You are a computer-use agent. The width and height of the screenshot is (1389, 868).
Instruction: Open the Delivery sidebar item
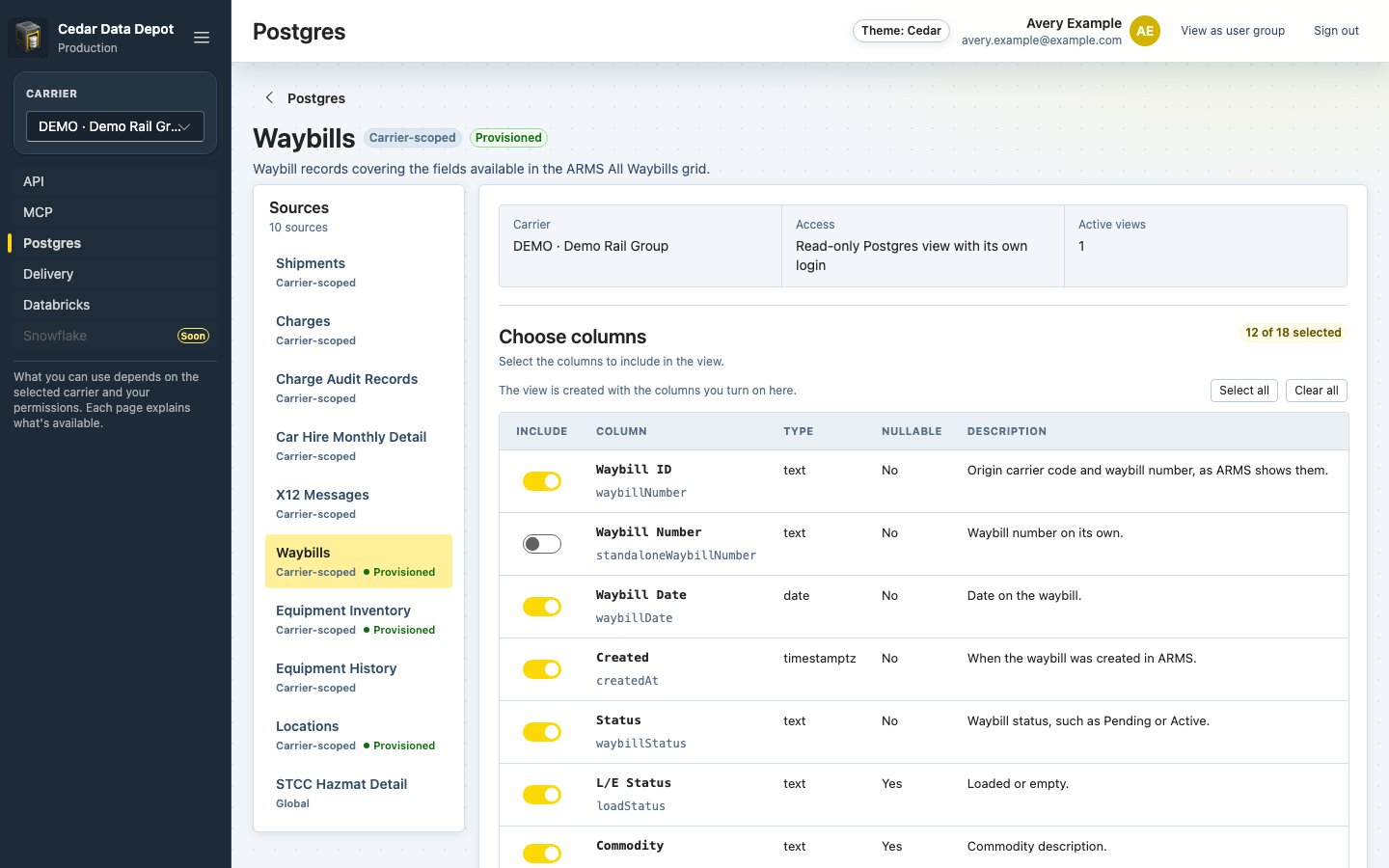[116, 274]
